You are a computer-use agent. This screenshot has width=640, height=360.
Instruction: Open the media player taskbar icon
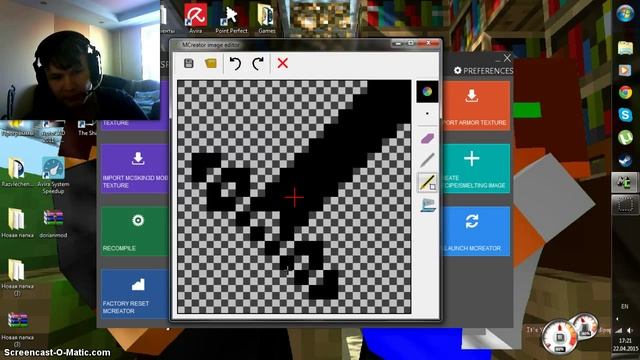625,70
